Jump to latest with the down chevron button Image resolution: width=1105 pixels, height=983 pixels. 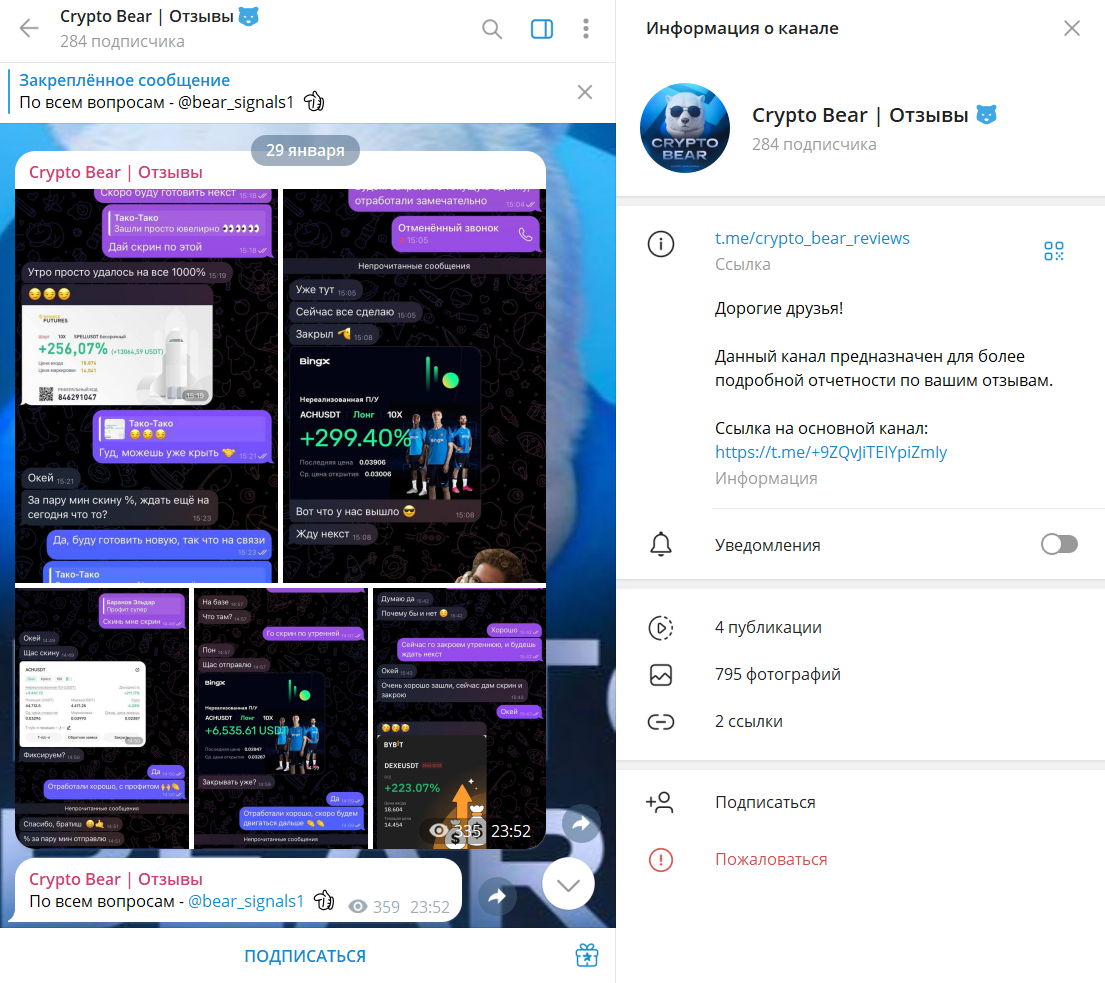568,884
